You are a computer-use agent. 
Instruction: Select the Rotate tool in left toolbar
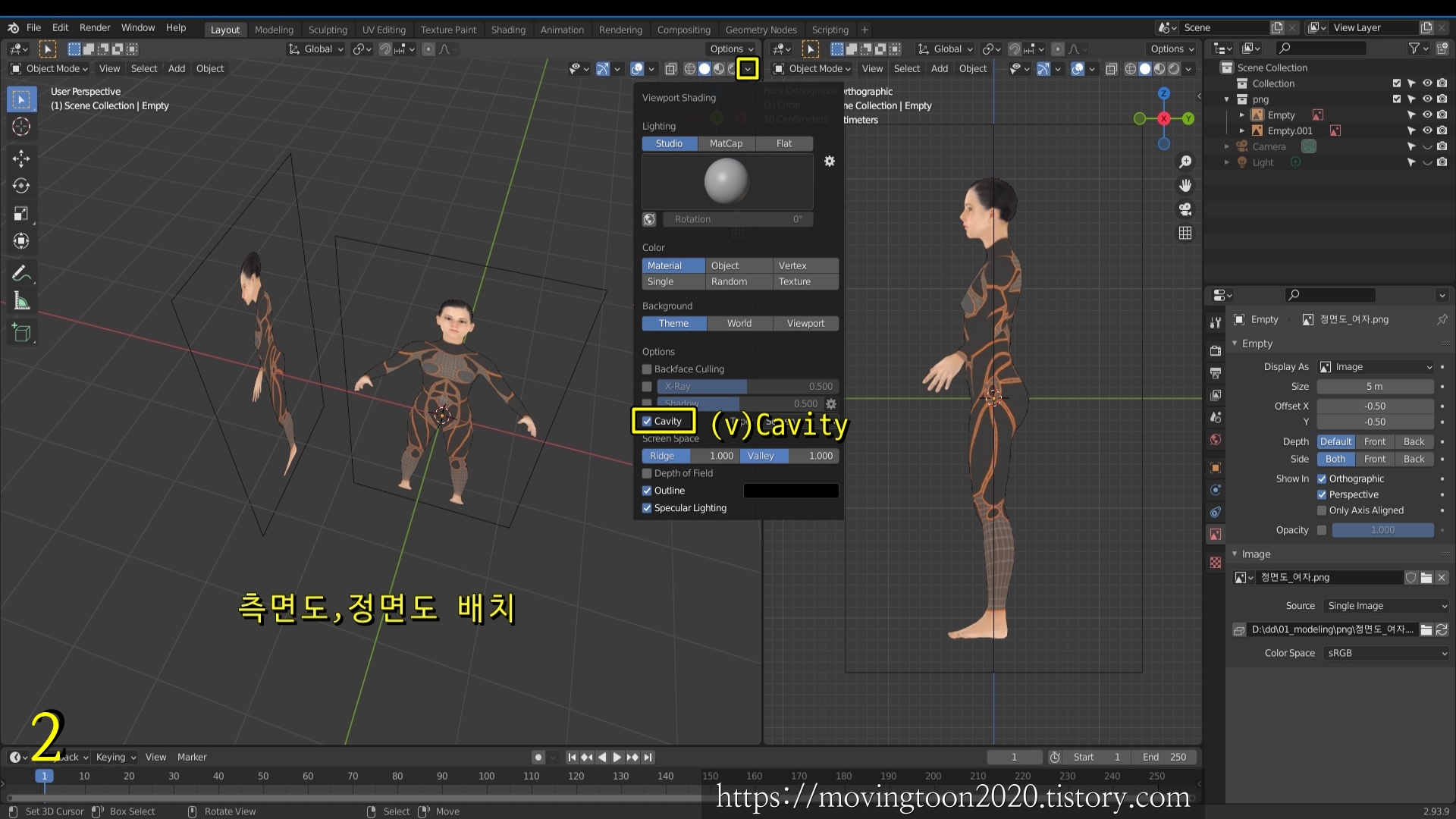[x=21, y=186]
